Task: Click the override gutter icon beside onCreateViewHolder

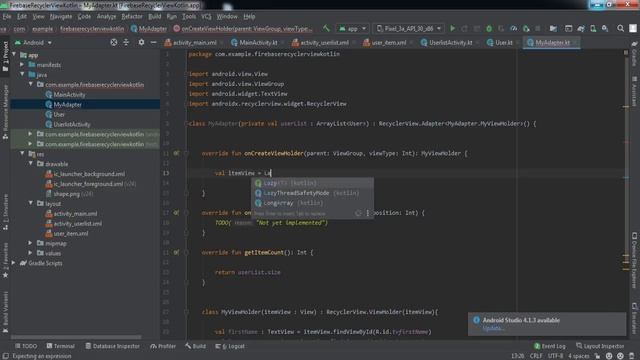Action: click(x=176, y=153)
